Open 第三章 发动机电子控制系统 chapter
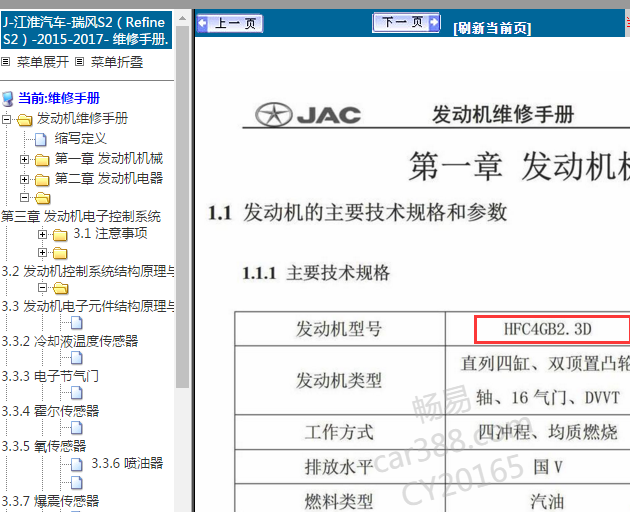The width and height of the screenshot is (630, 512). pyautogui.click(x=81, y=216)
